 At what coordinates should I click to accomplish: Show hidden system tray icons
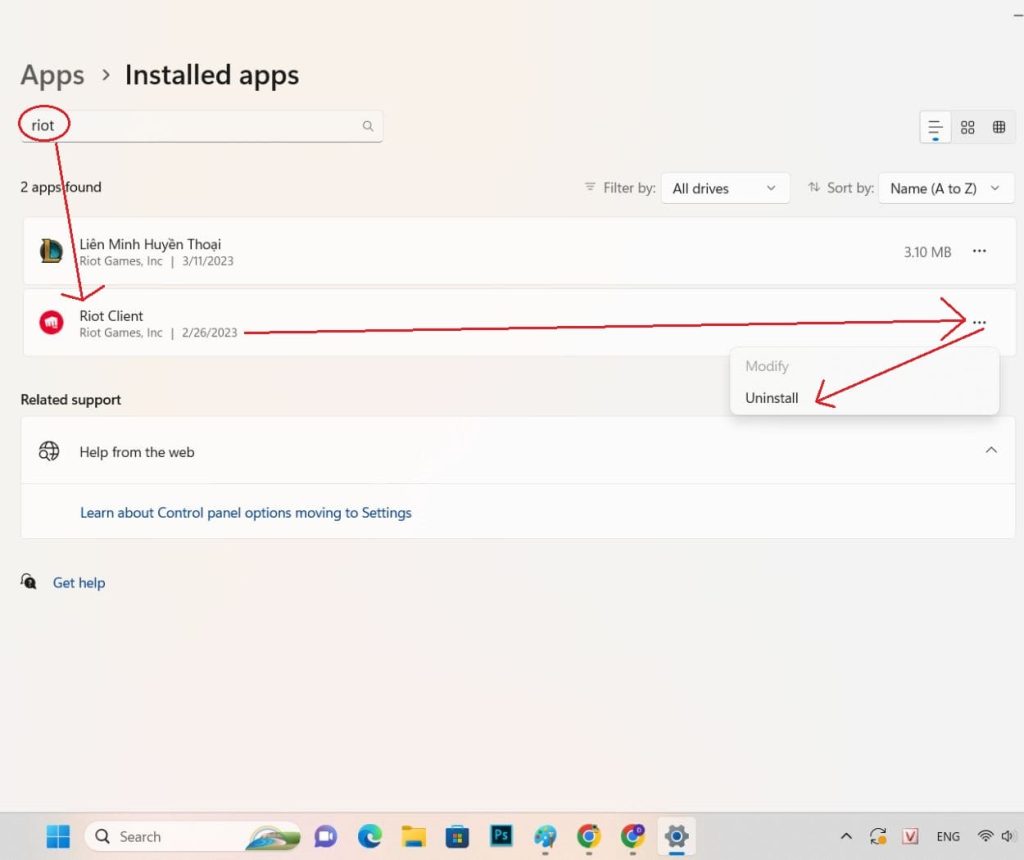846,836
